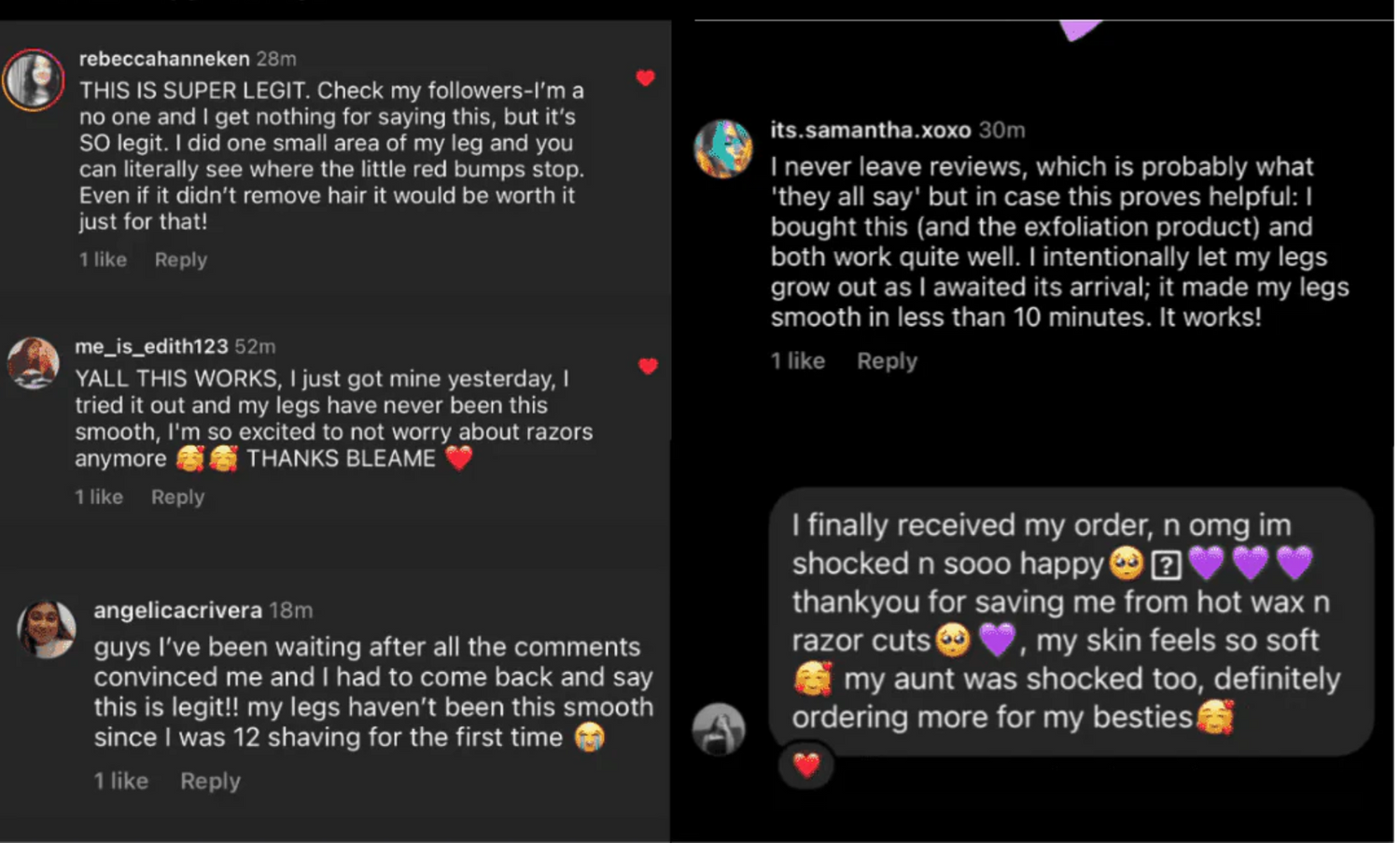Open the its.samantha.xoxo username link
The height and width of the screenshot is (843, 1400).
[x=870, y=130]
